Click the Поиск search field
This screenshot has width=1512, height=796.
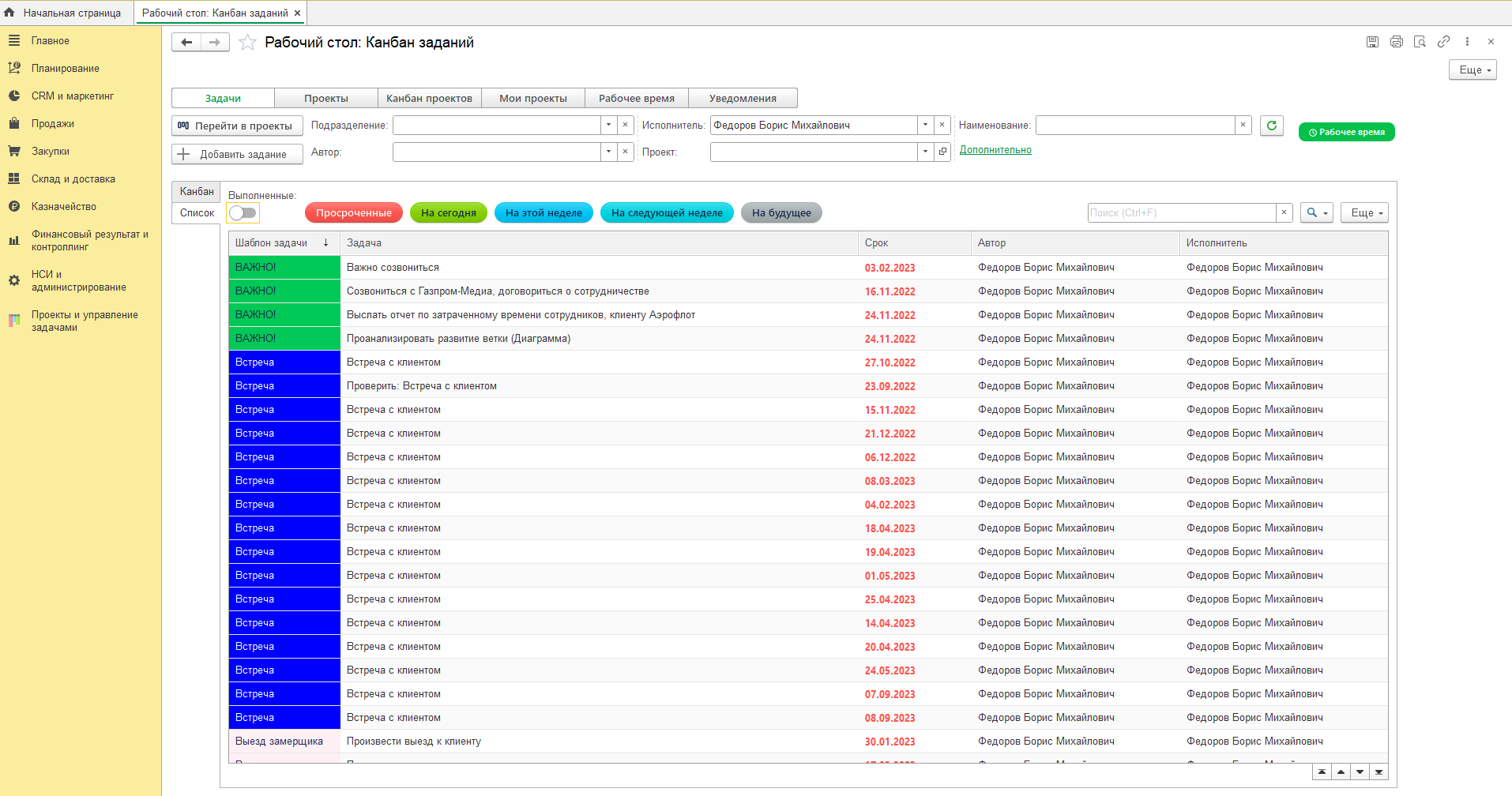1182,212
